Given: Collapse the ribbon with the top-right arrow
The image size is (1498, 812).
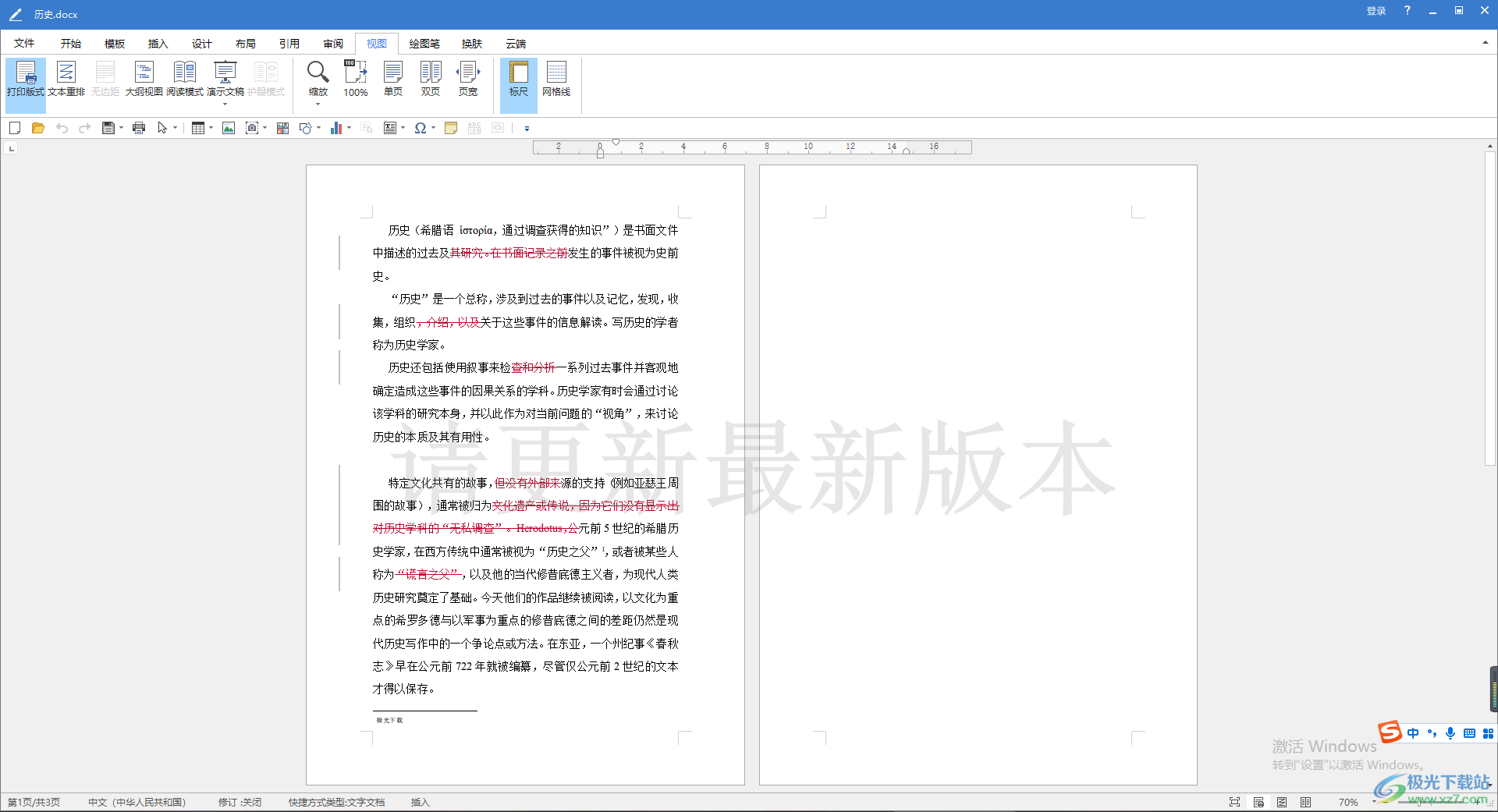Looking at the screenshot, I should [1486, 43].
